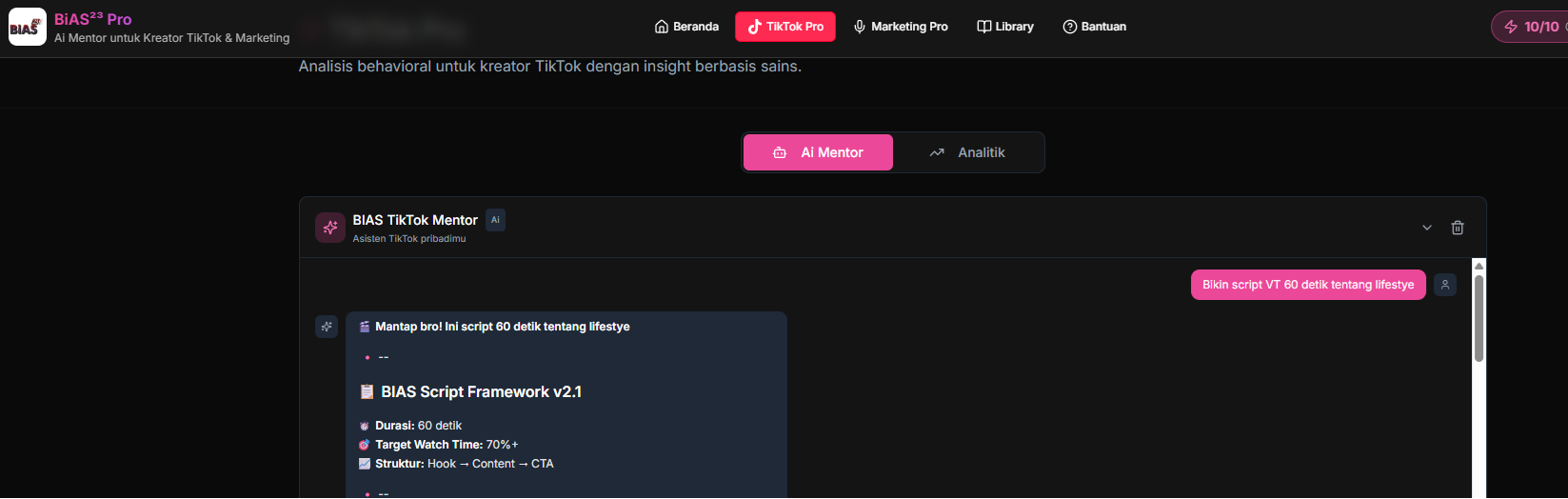
Task: Switch to the Ai Mentor tab
Action: point(818,152)
